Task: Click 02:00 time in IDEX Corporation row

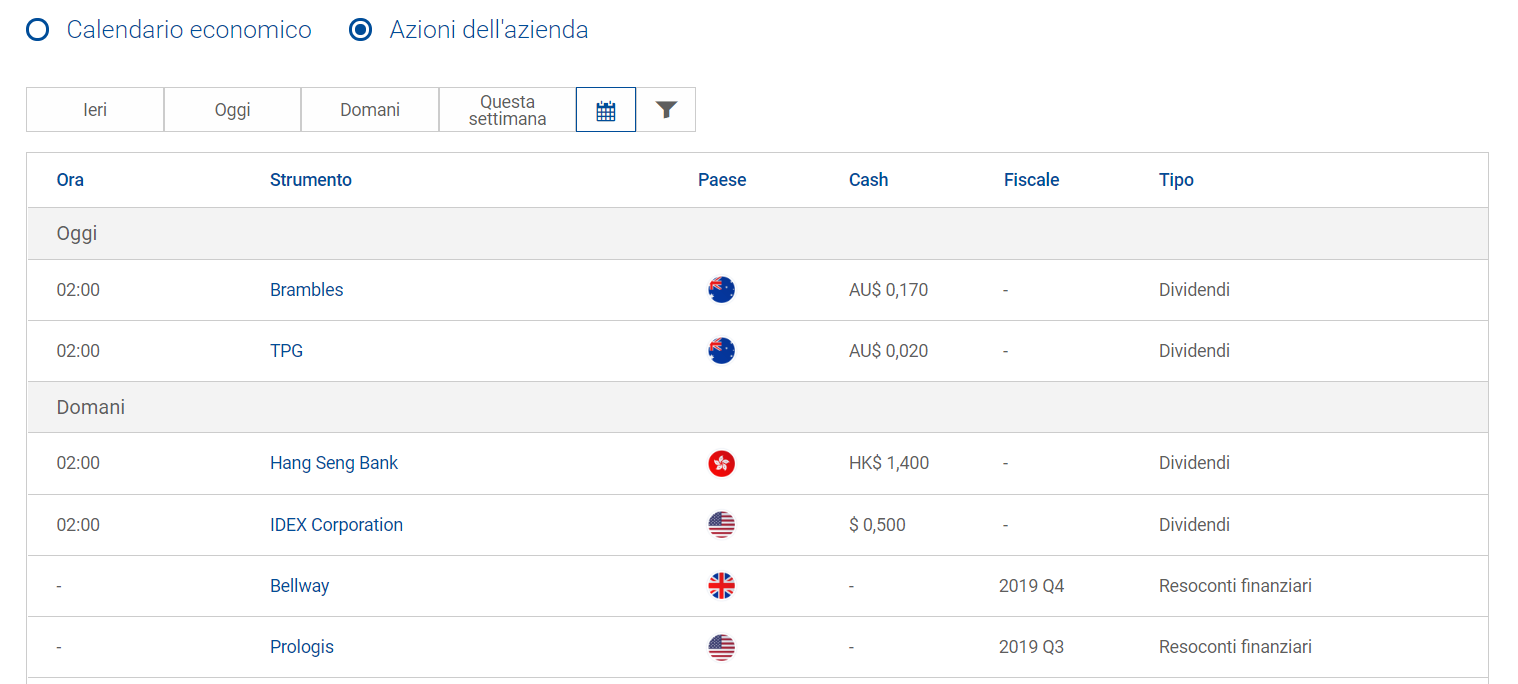Action: pos(78,525)
